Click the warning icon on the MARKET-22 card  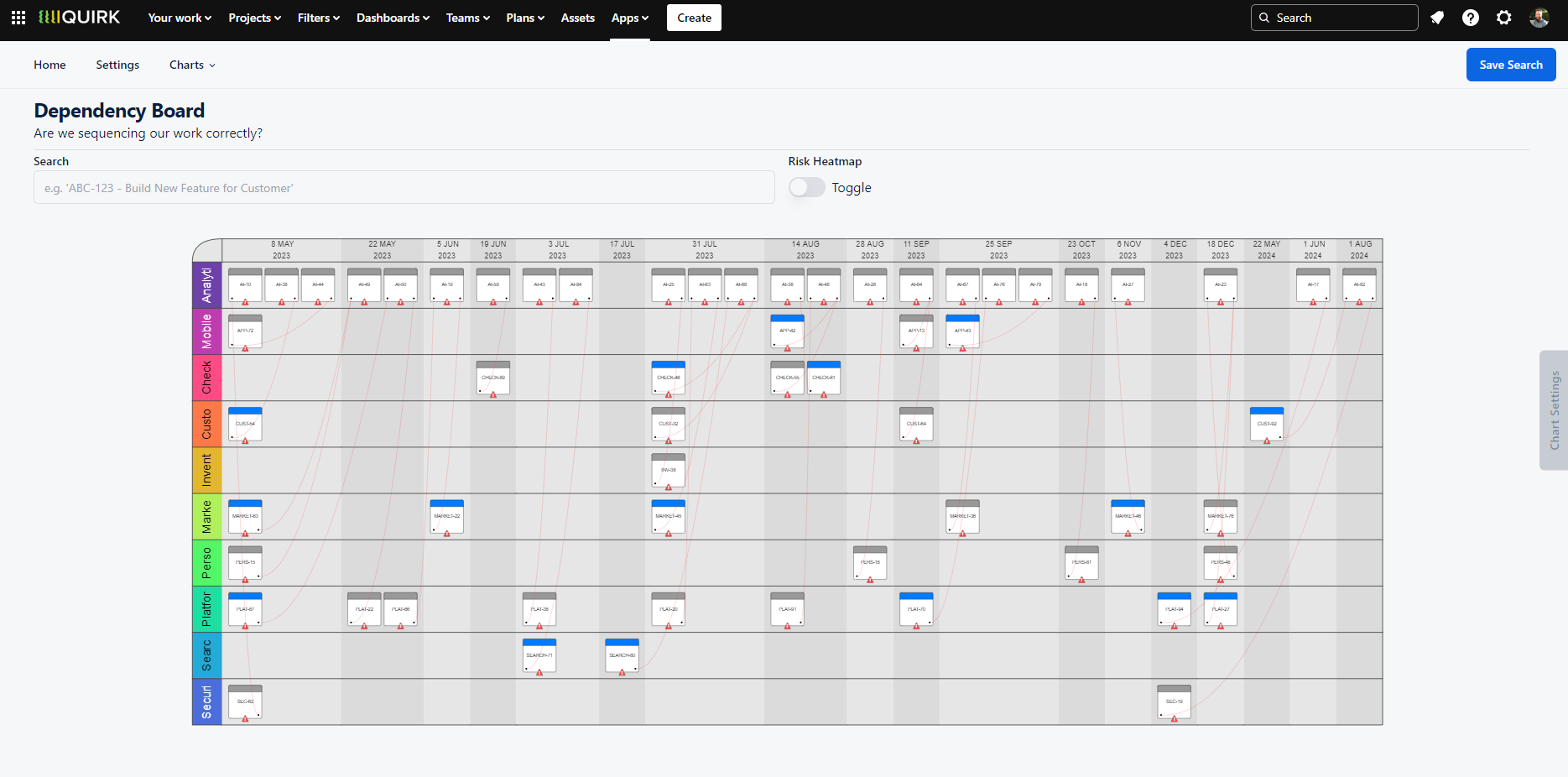(447, 533)
